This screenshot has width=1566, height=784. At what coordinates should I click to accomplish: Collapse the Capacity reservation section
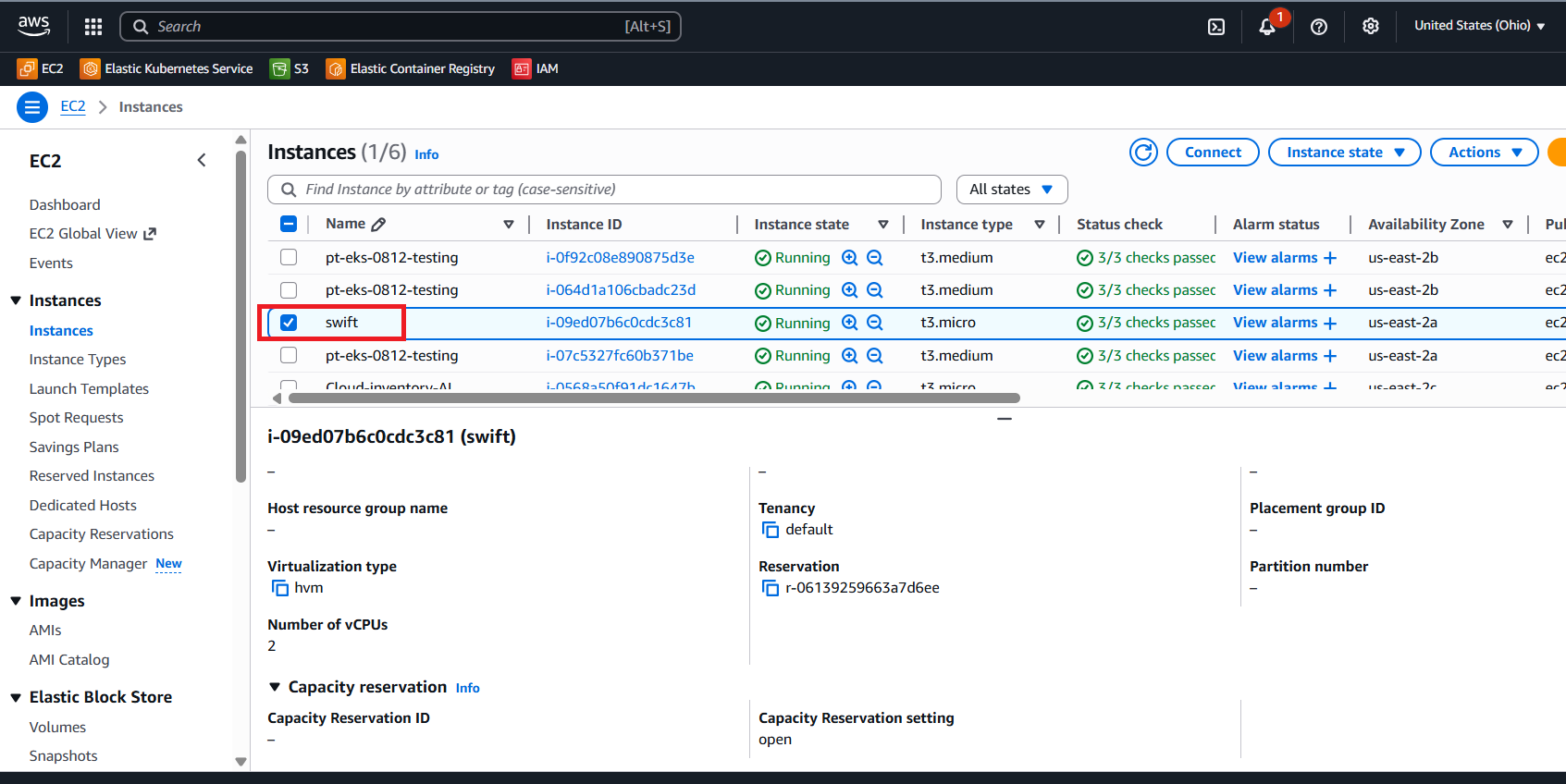pyautogui.click(x=275, y=687)
